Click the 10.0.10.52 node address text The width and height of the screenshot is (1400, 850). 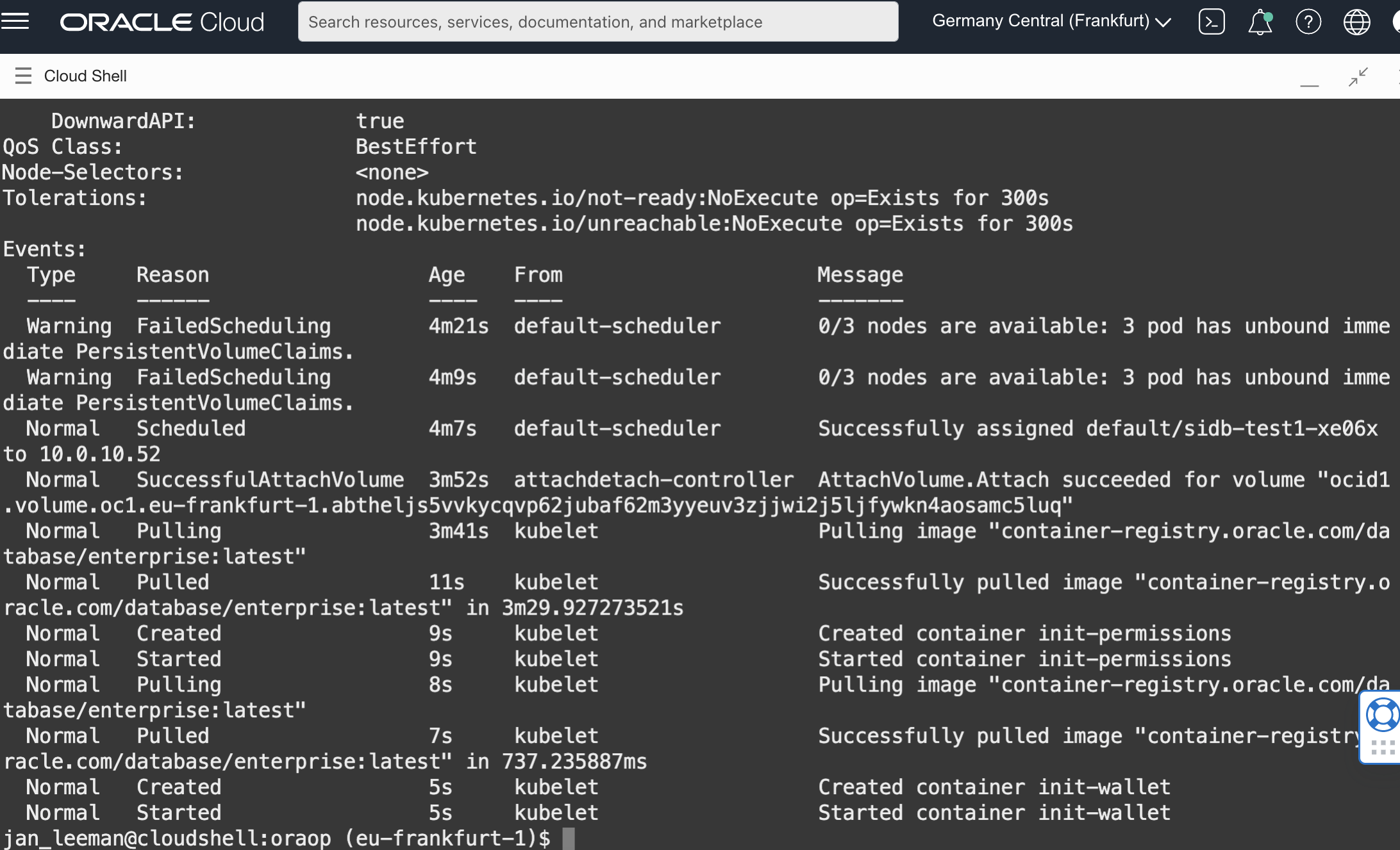click(x=99, y=454)
